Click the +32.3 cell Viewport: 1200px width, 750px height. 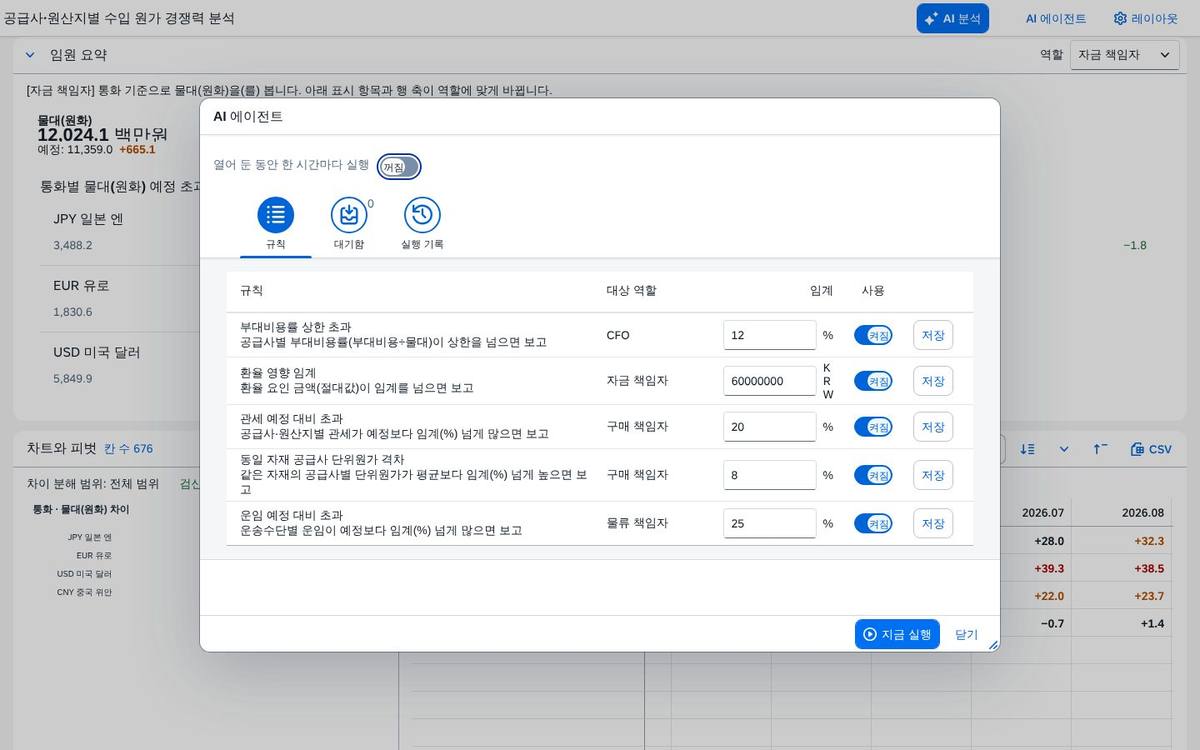point(1149,541)
